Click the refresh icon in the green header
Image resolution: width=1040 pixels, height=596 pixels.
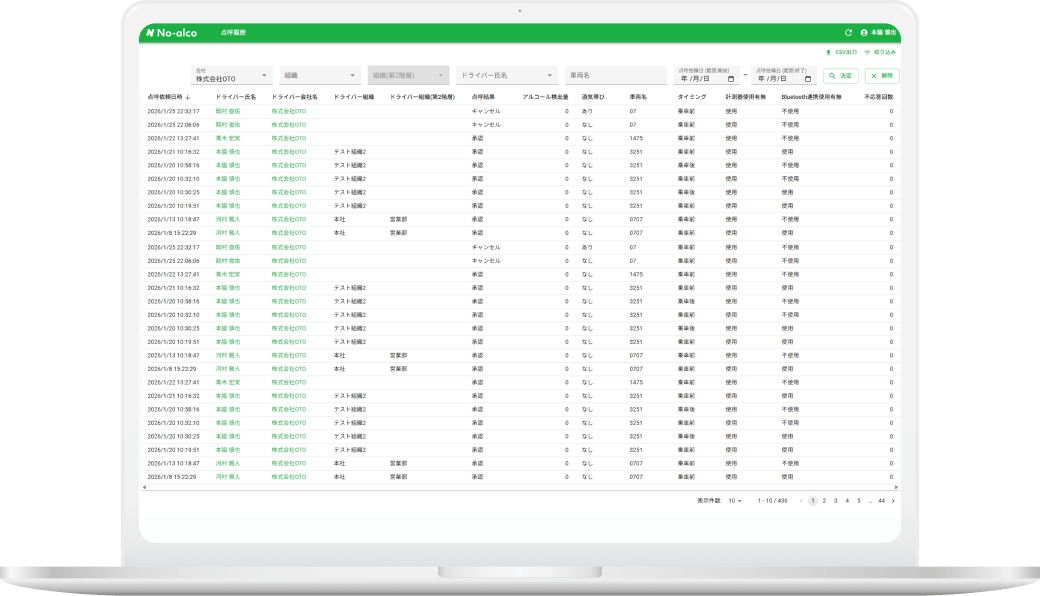[x=848, y=33]
